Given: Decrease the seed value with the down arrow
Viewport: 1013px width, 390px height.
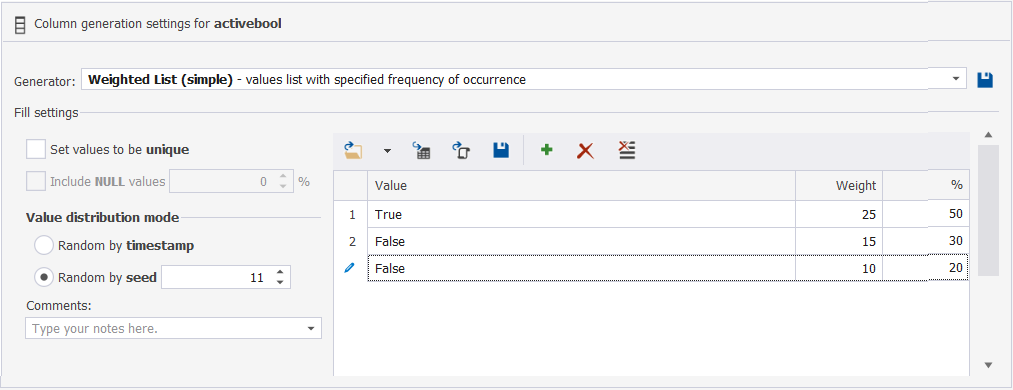Looking at the screenshot, I should pos(280,283).
